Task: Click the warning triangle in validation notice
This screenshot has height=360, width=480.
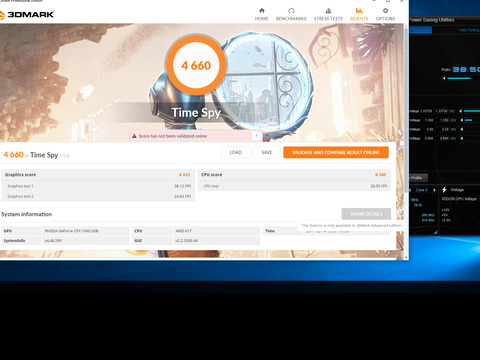Action: point(134,136)
